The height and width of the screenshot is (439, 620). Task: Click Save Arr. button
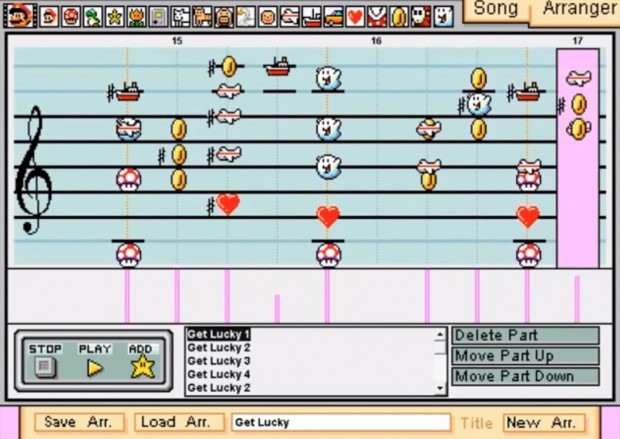tap(79, 422)
